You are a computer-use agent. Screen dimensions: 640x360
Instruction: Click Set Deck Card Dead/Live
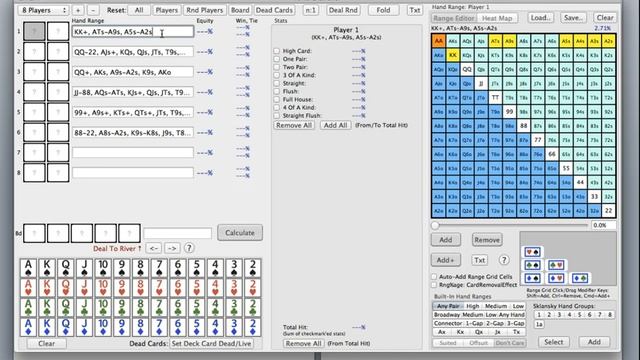point(211,344)
